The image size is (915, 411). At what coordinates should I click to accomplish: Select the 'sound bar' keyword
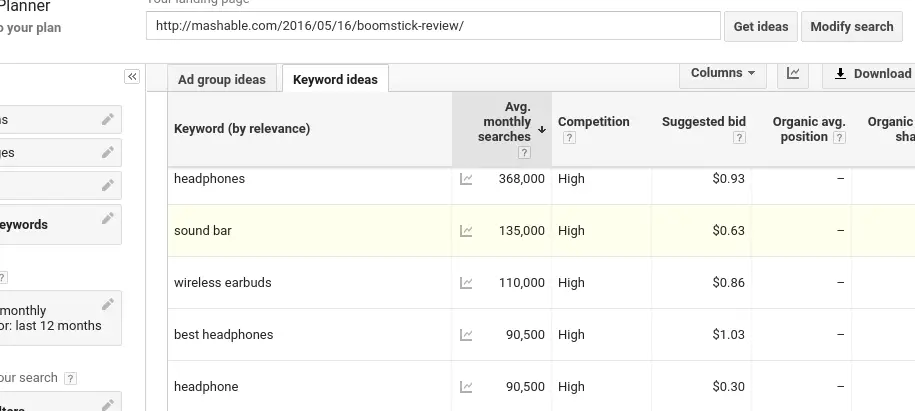(202, 231)
